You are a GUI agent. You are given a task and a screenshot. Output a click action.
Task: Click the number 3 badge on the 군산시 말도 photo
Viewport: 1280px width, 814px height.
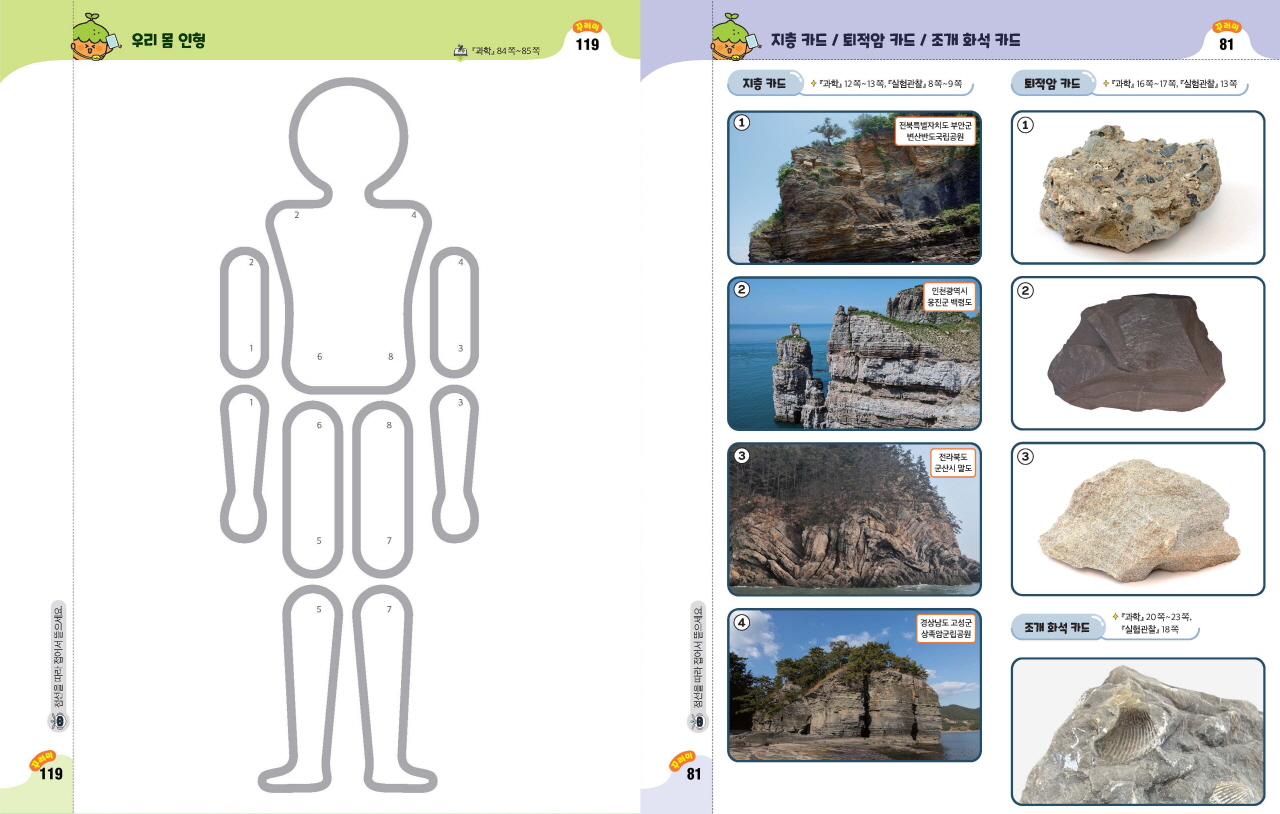coord(742,456)
